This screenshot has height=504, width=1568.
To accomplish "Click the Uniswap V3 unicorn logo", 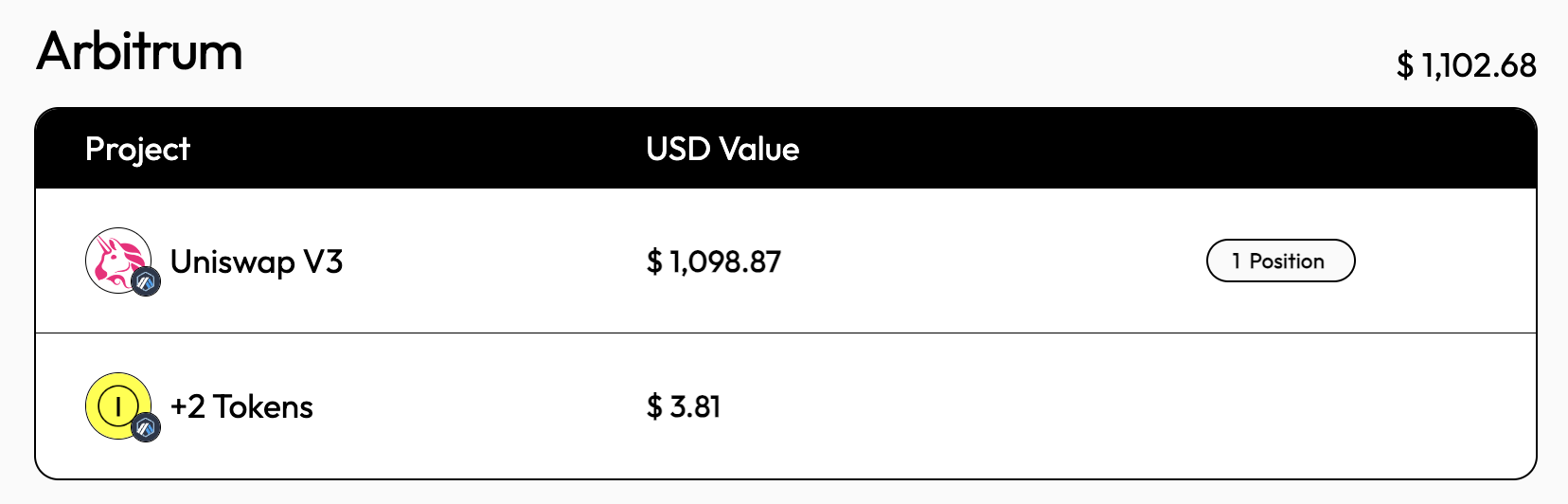I will point(118,260).
